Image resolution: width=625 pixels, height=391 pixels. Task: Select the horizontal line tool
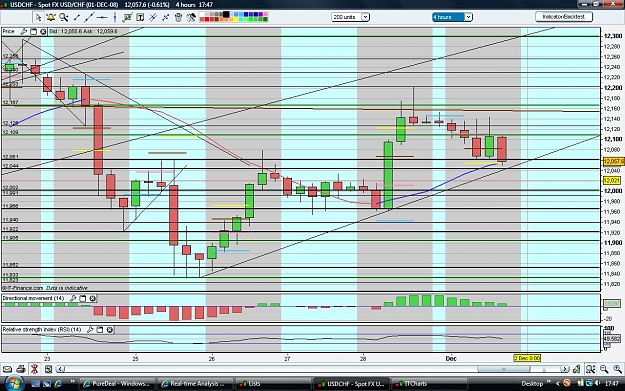click(x=102, y=17)
